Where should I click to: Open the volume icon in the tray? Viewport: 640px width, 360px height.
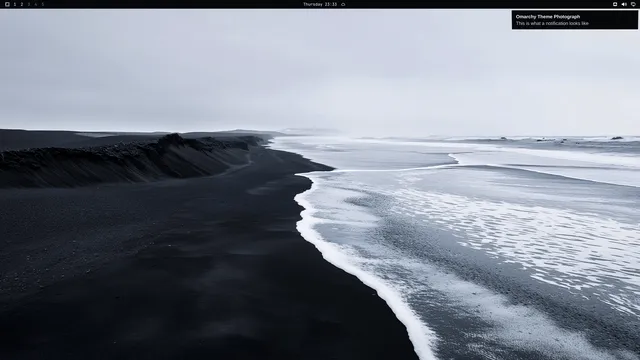[x=624, y=4]
